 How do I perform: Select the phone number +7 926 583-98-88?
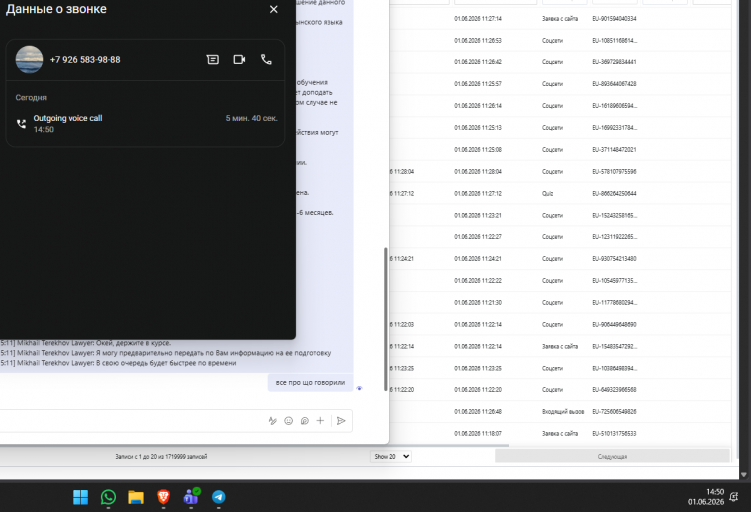click(x=85, y=59)
